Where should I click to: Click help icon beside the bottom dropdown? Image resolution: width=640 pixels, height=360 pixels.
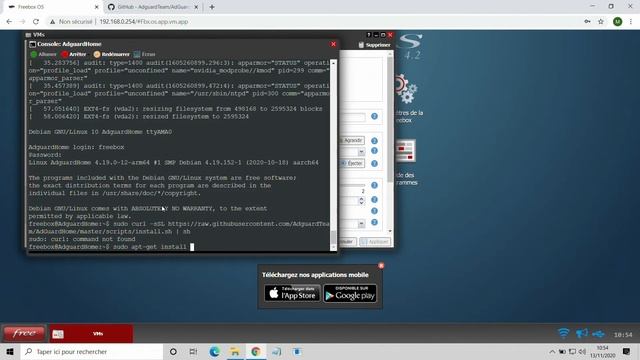pos(374,222)
